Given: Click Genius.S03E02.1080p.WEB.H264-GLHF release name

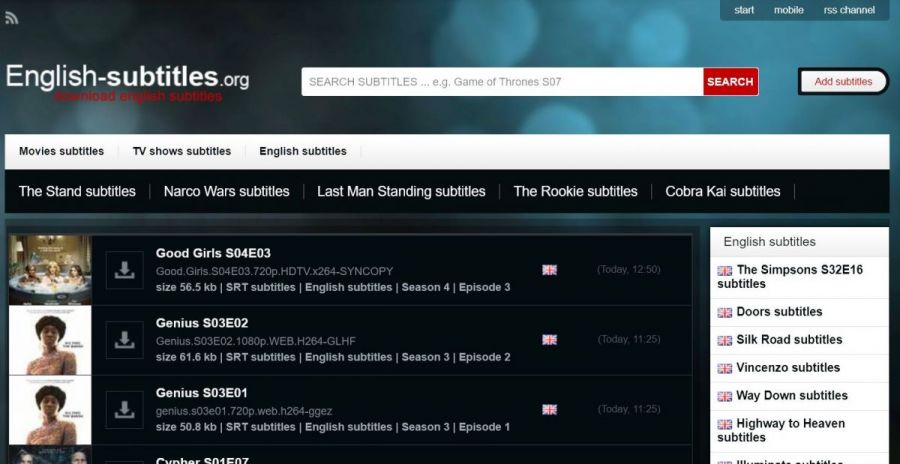Looking at the screenshot, I should tap(255, 341).
